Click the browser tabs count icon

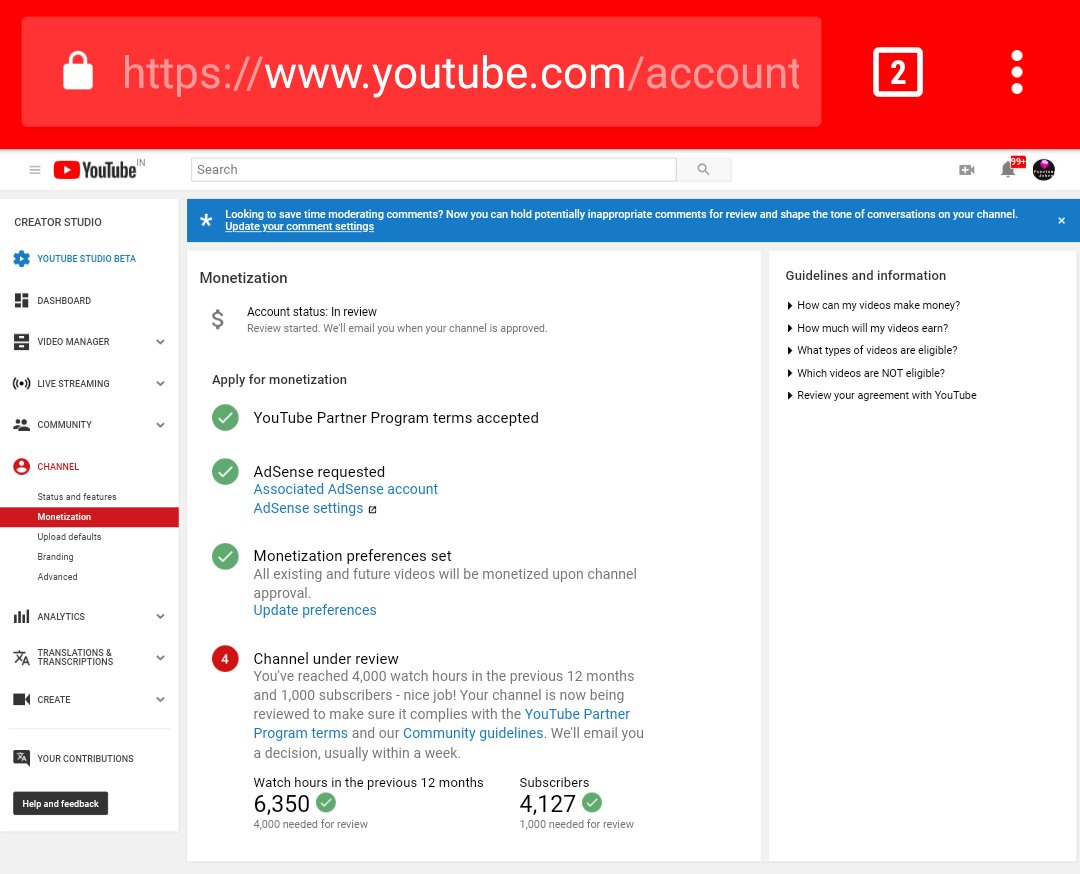click(x=897, y=72)
